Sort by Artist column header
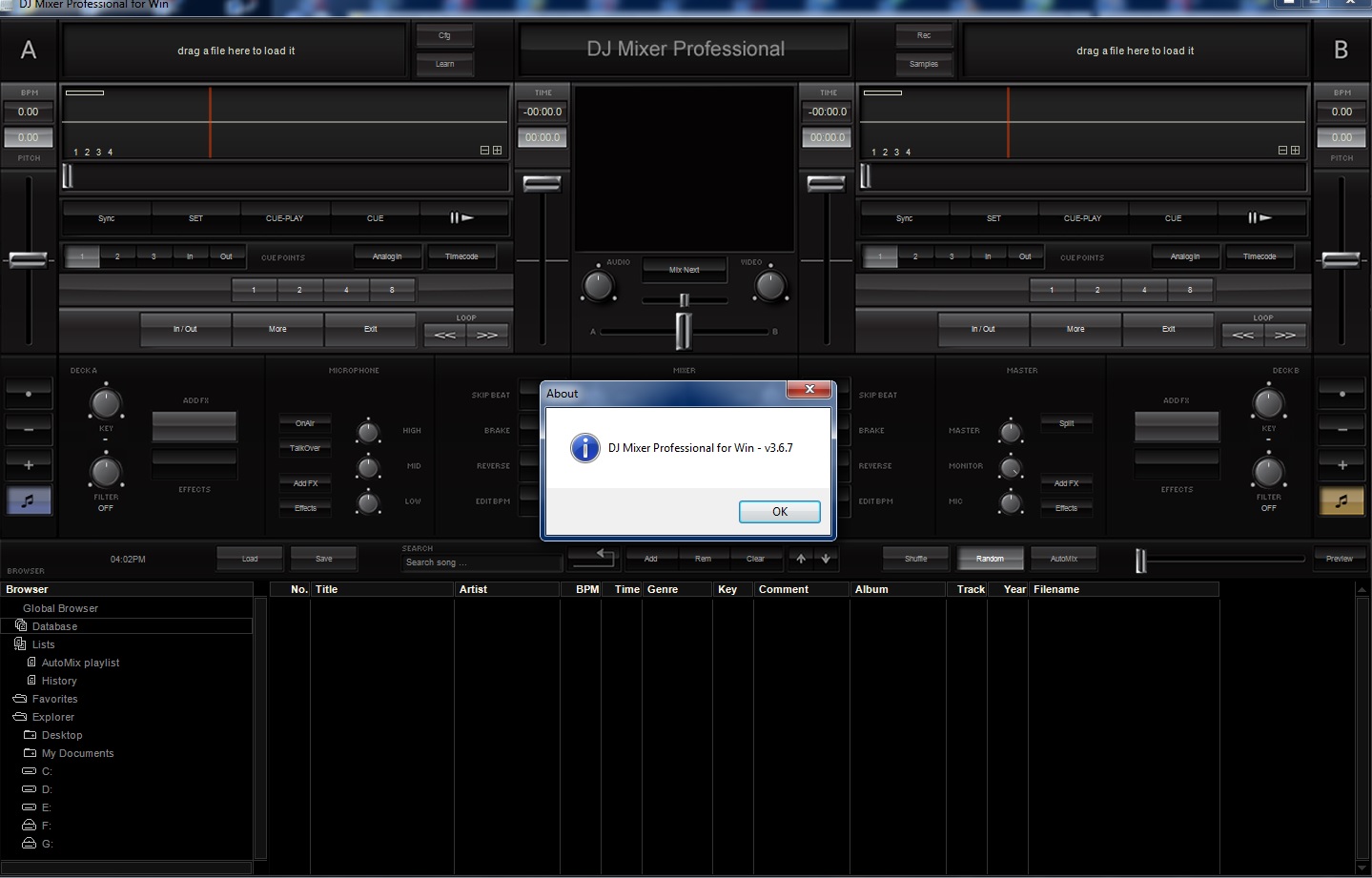Viewport: 1372px width, 878px height. point(507,589)
